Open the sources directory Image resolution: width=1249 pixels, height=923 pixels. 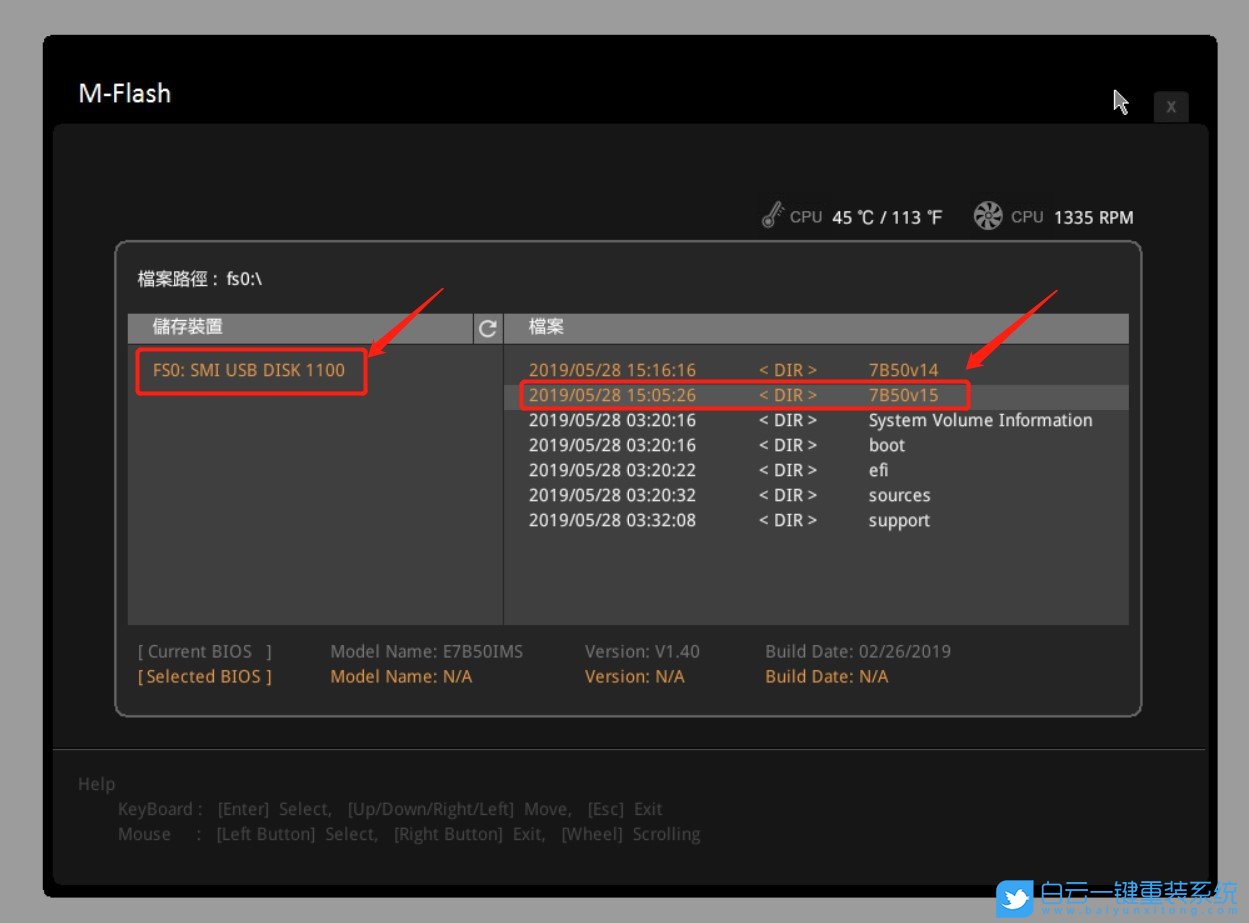(x=899, y=496)
